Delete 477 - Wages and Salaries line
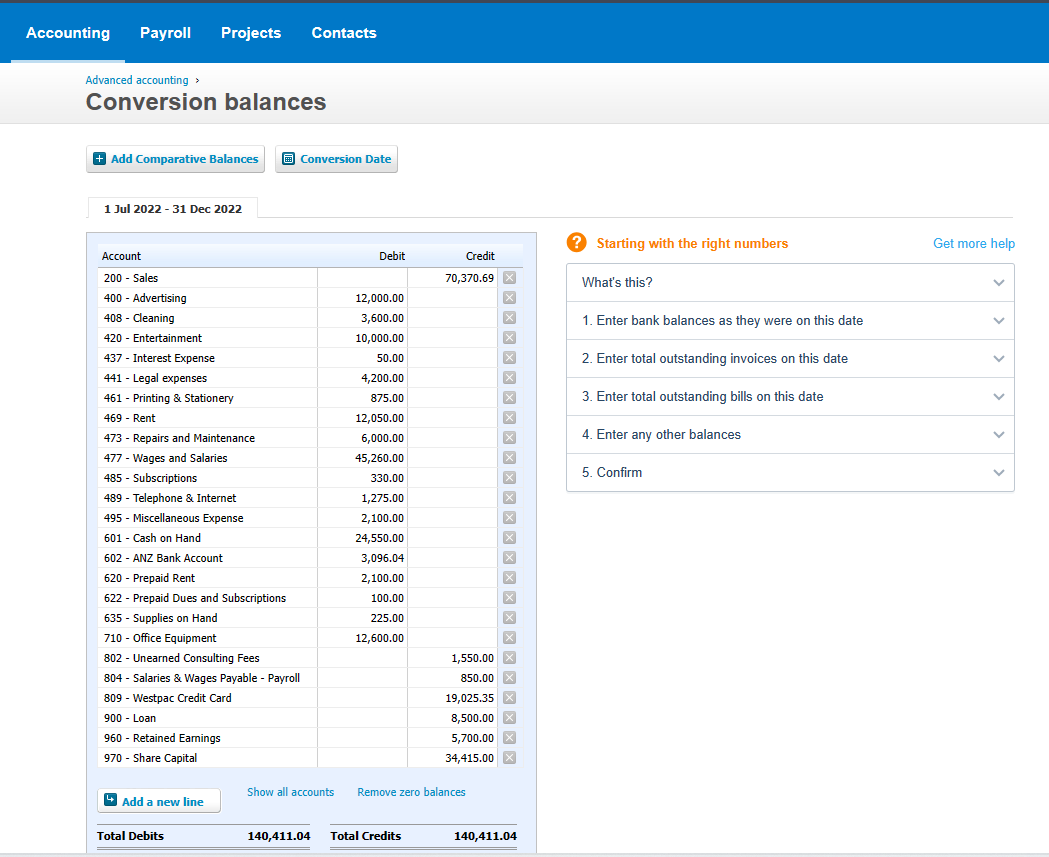This screenshot has height=857, width=1049. 509,458
